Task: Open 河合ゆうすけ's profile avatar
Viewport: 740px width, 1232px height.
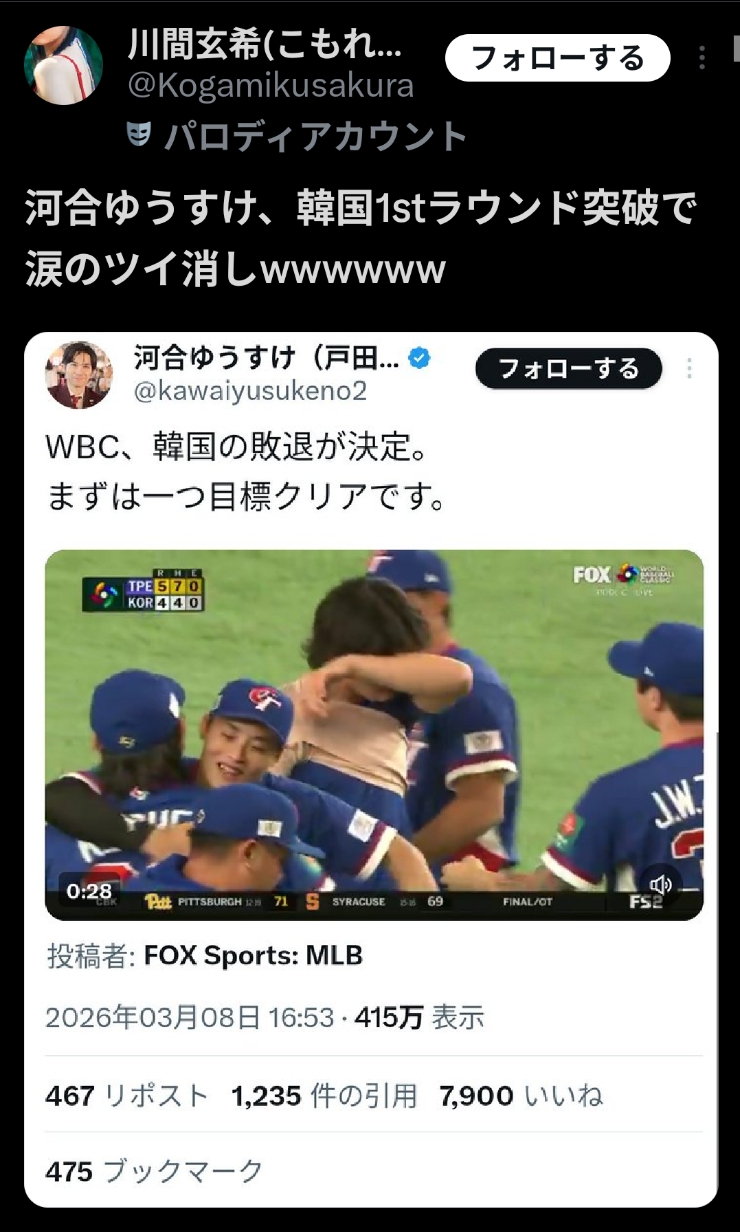Action: 79,375
